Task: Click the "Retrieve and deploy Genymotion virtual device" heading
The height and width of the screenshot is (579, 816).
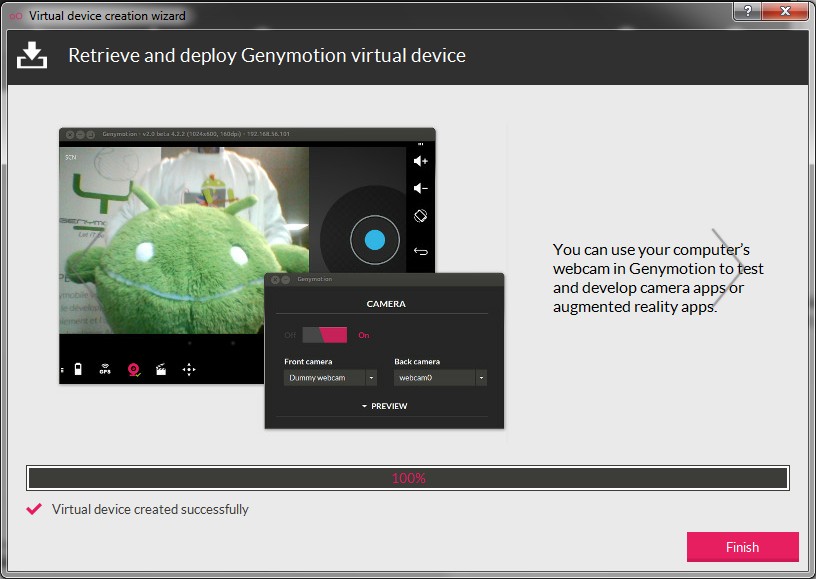Action: coord(267,56)
